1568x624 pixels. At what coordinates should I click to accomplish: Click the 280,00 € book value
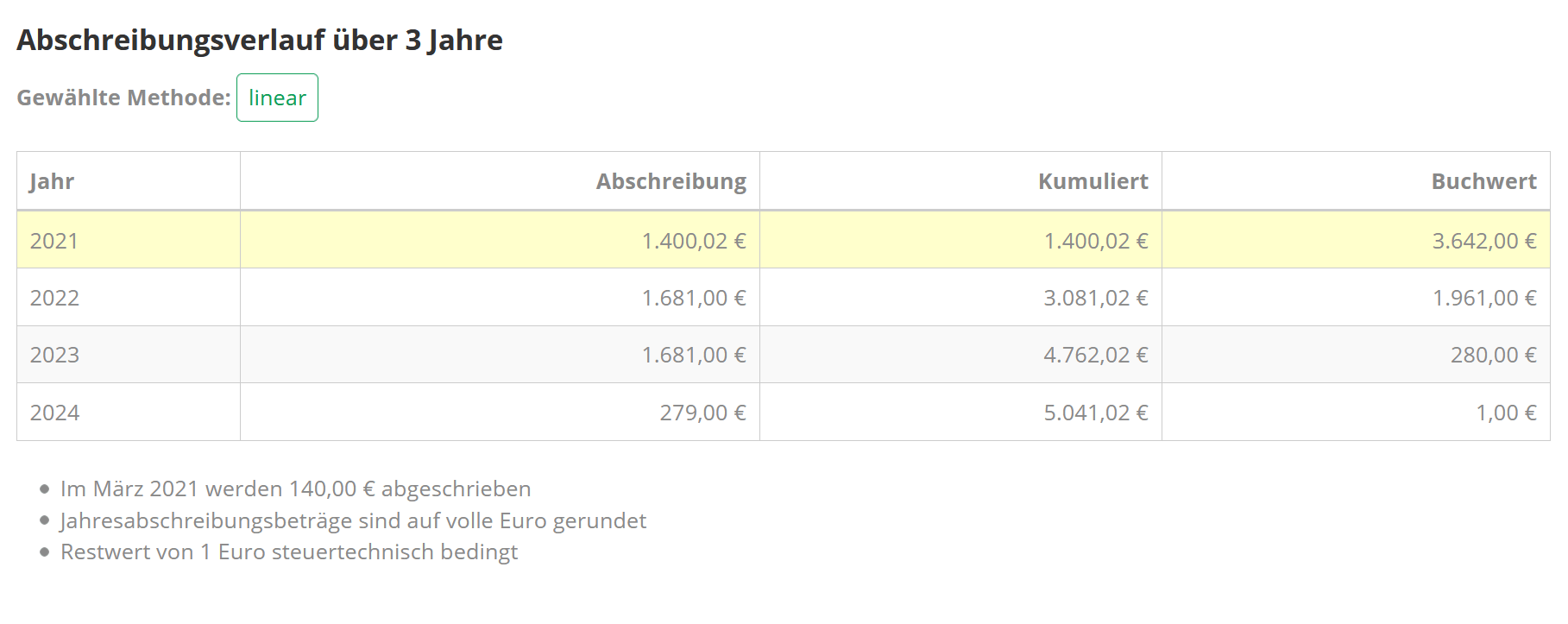tap(1493, 355)
